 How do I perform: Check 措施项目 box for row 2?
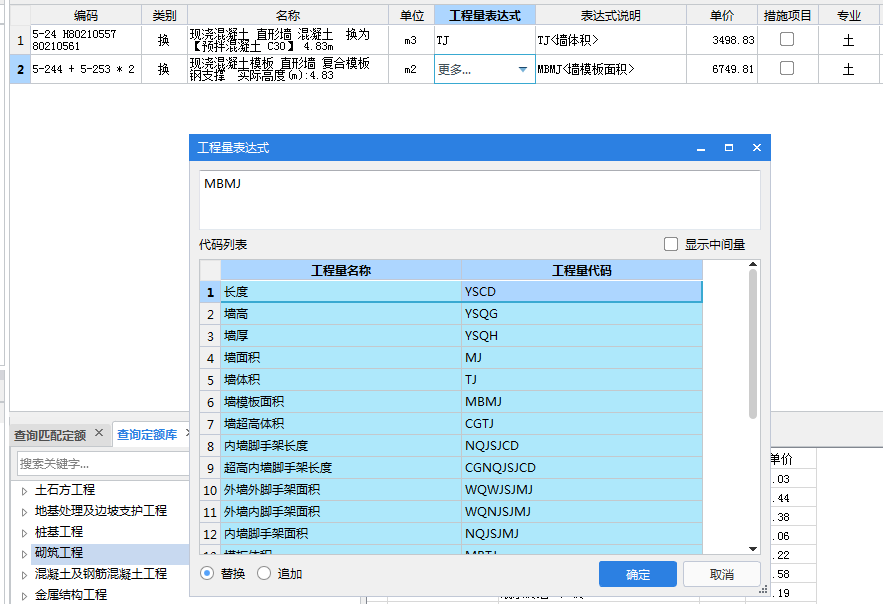coord(787,69)
